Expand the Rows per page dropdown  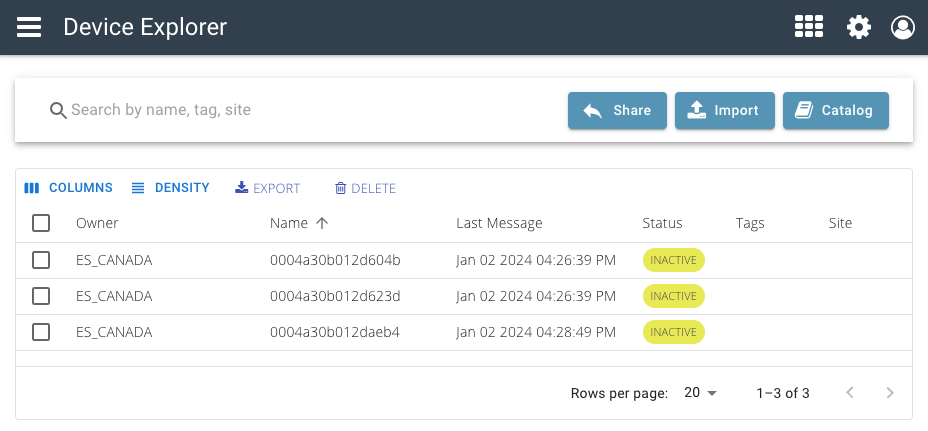pos(701,393)
